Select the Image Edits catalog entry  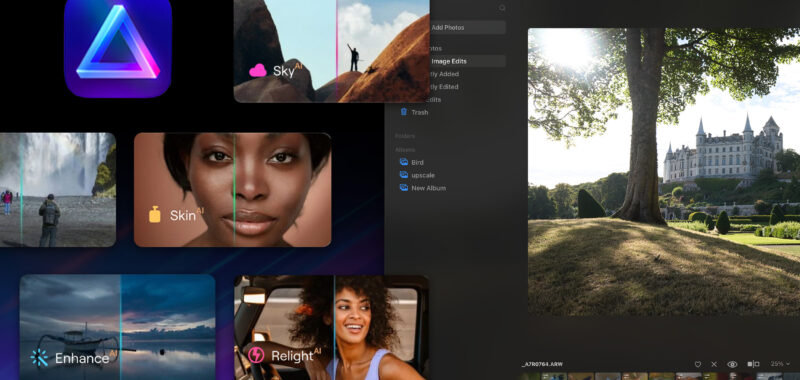click(467, 61)
